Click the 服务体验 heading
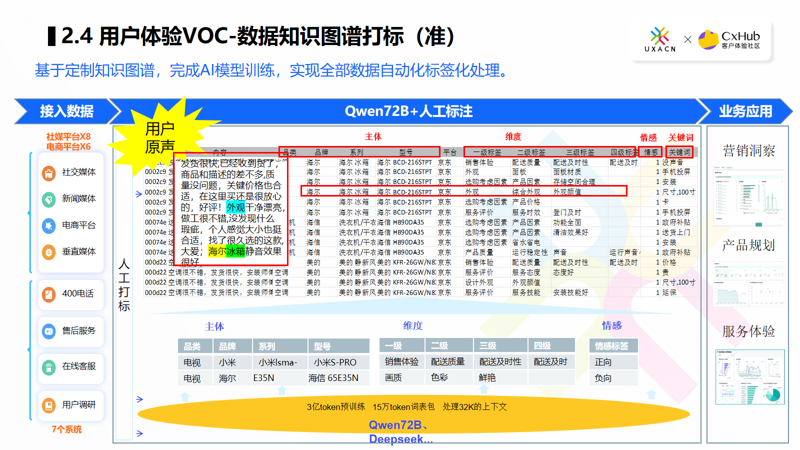800x450 pixels. coord(748,332)
